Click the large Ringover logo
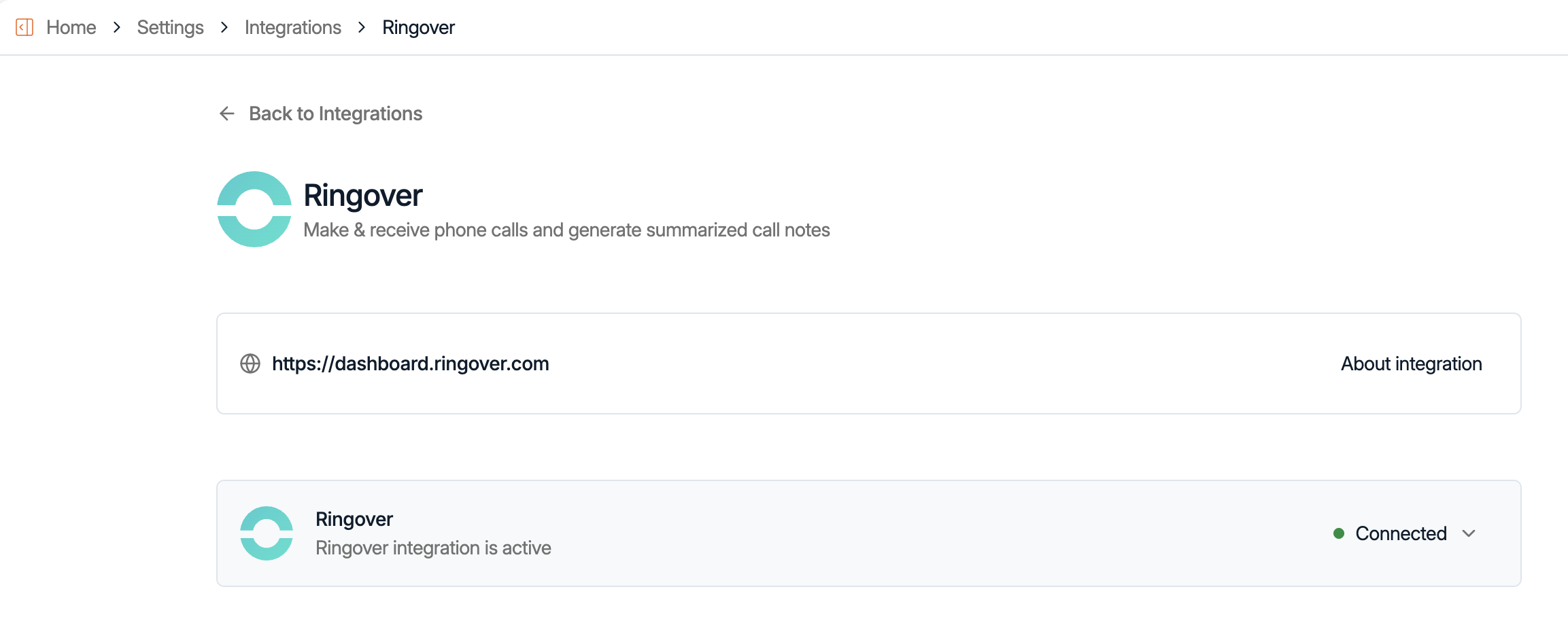 tap(254, 209)
